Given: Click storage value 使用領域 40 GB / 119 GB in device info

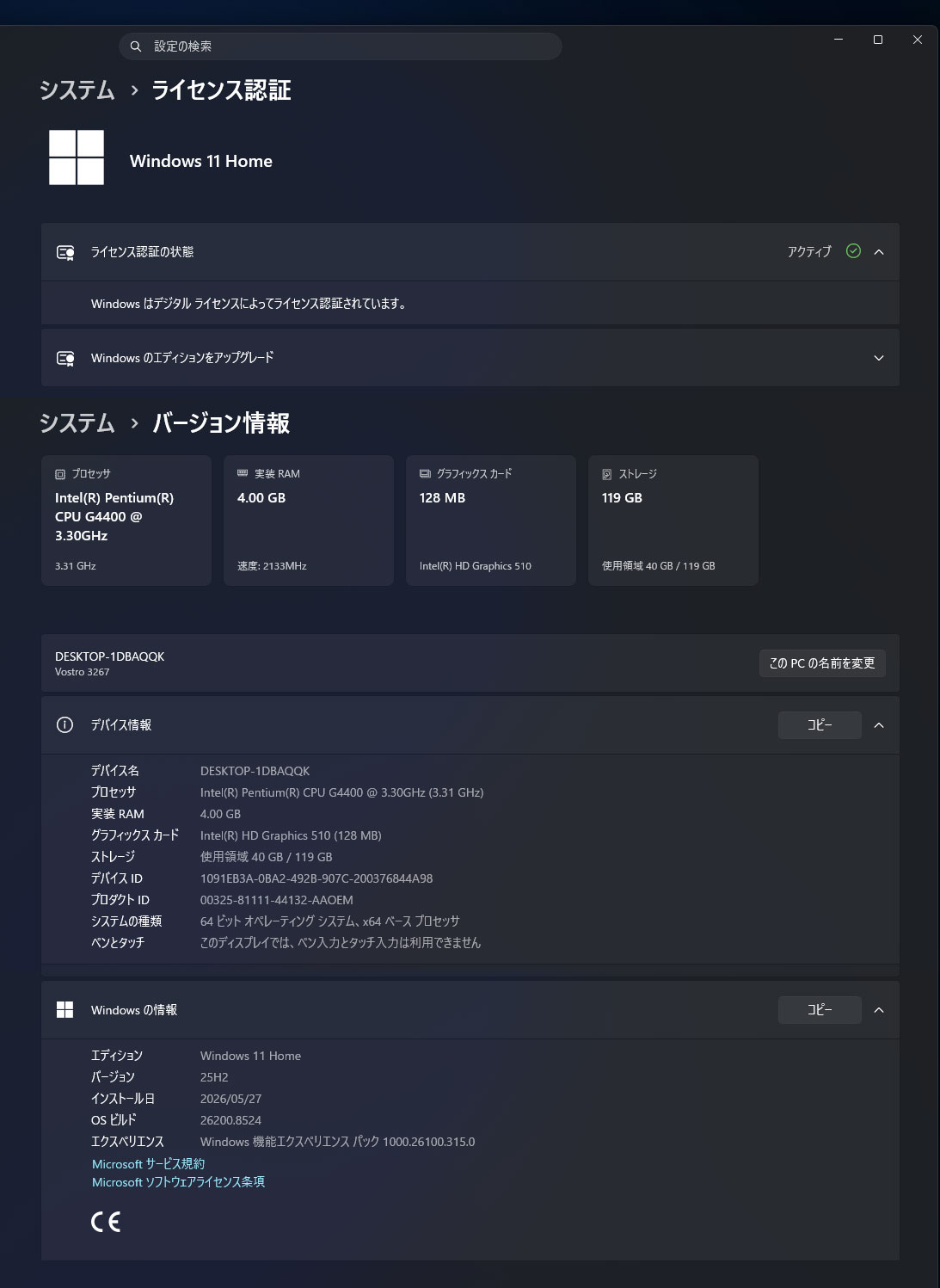Looking at the screenshot, I should tap(266, 857).
